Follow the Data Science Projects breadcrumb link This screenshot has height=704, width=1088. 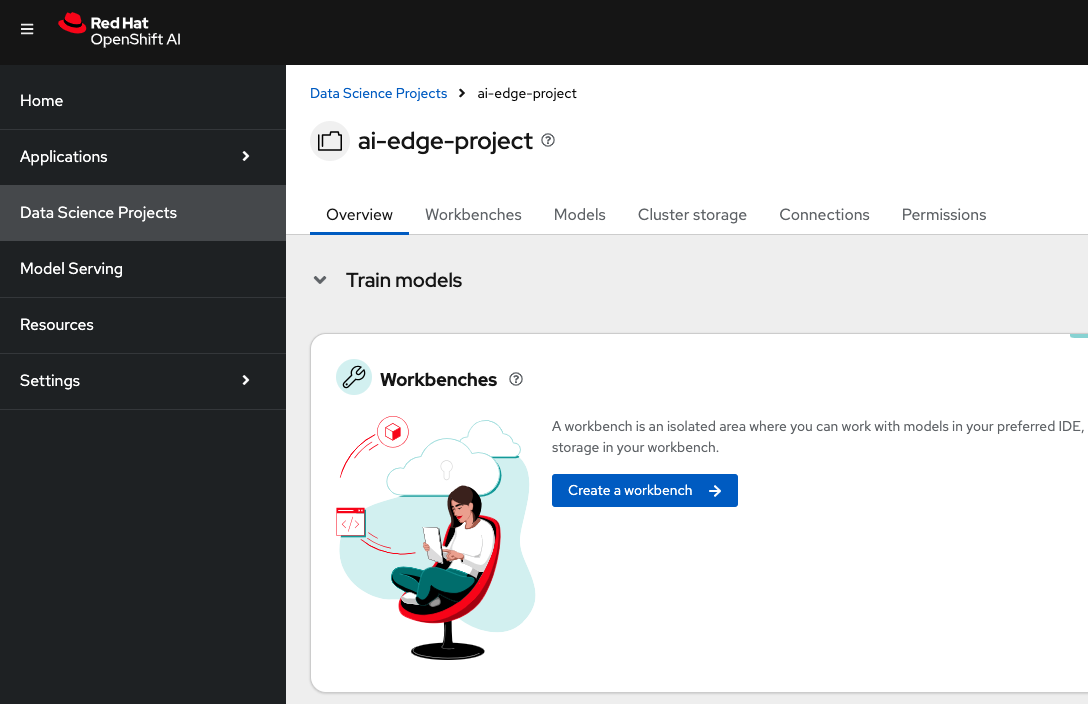click(x=378, y=93)
